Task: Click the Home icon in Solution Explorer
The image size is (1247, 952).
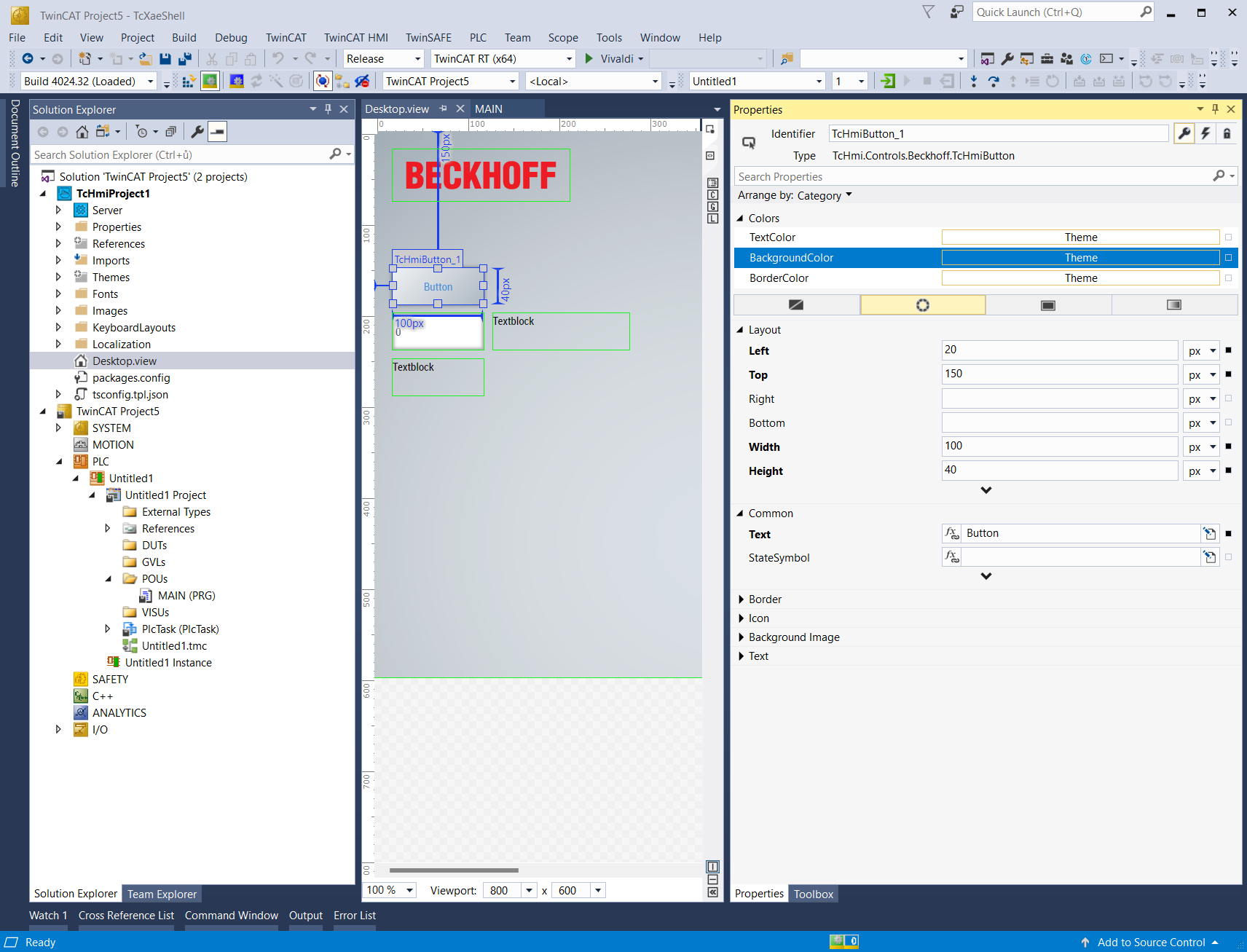Action: [82, 132]
